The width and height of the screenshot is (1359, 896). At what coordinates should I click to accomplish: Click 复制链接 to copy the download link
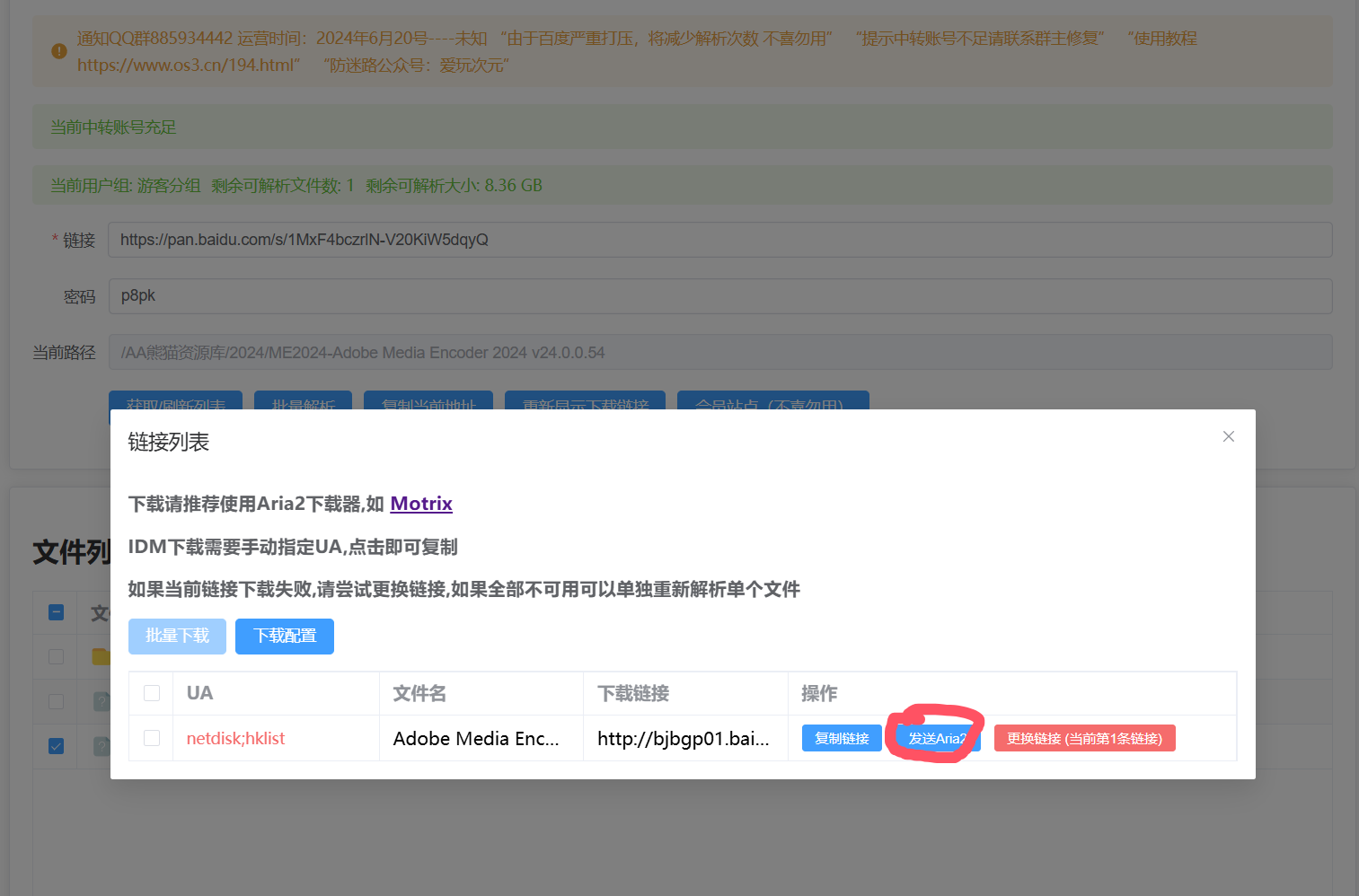[x=842, y=738]
